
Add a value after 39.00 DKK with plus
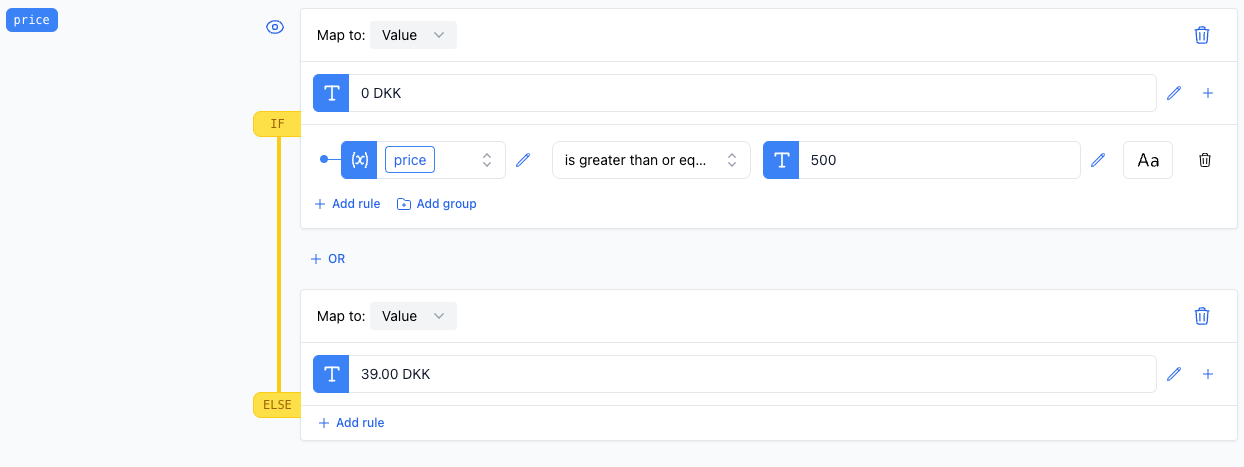1207,374
